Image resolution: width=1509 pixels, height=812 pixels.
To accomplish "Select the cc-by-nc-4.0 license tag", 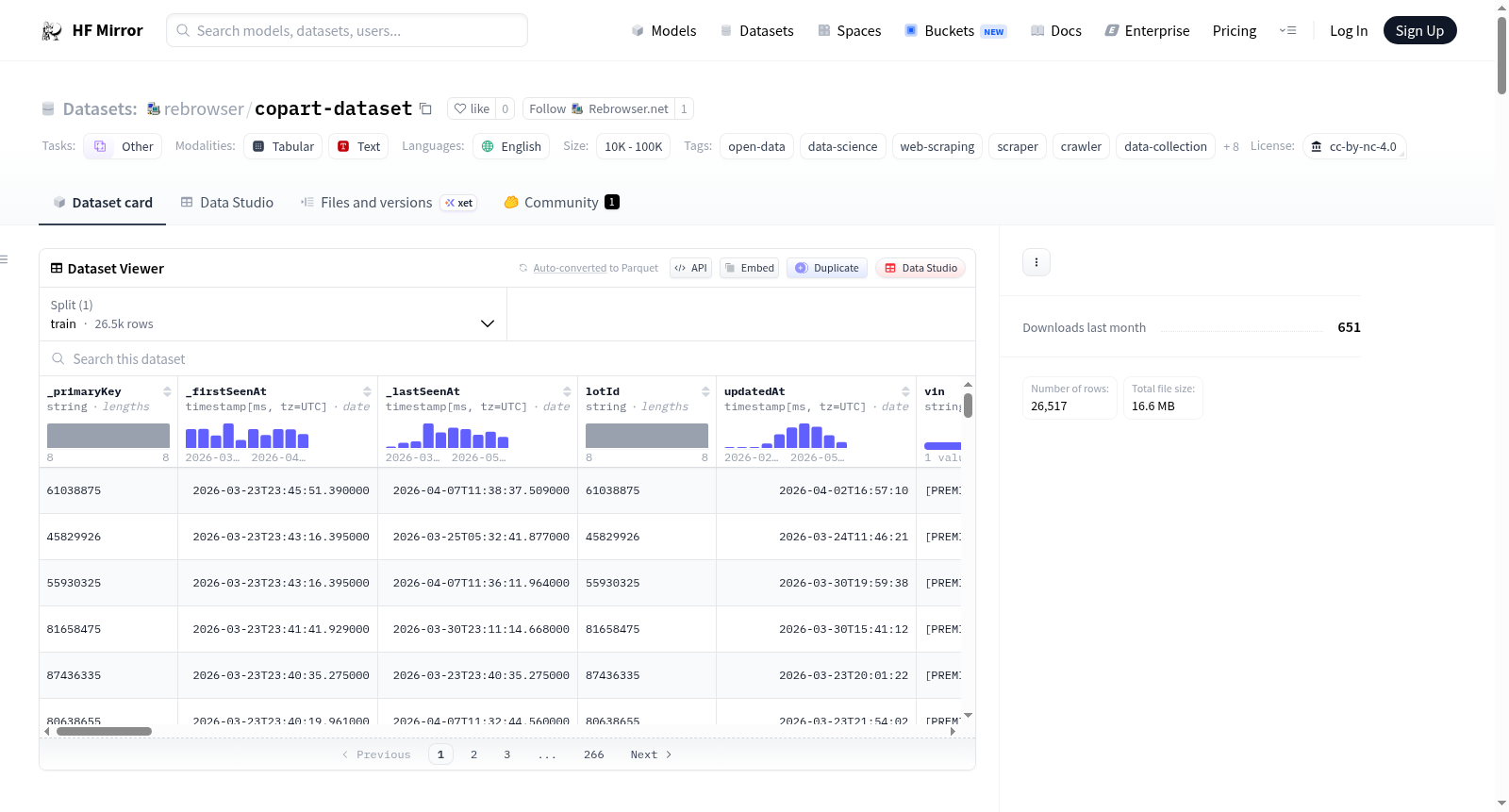I will pos(1354,146).
